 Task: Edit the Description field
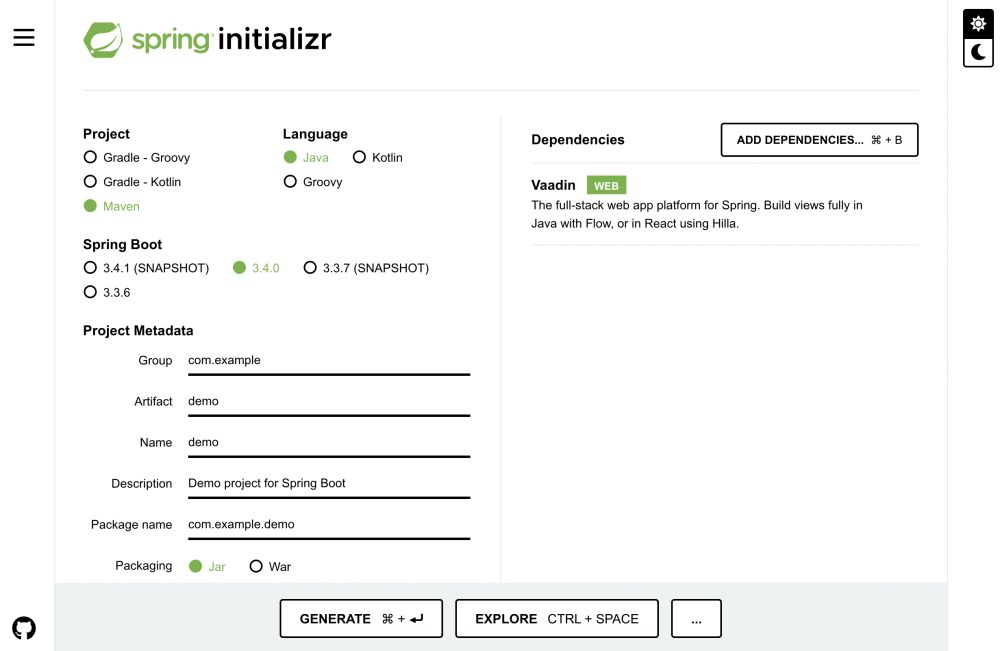coord(329,484)
